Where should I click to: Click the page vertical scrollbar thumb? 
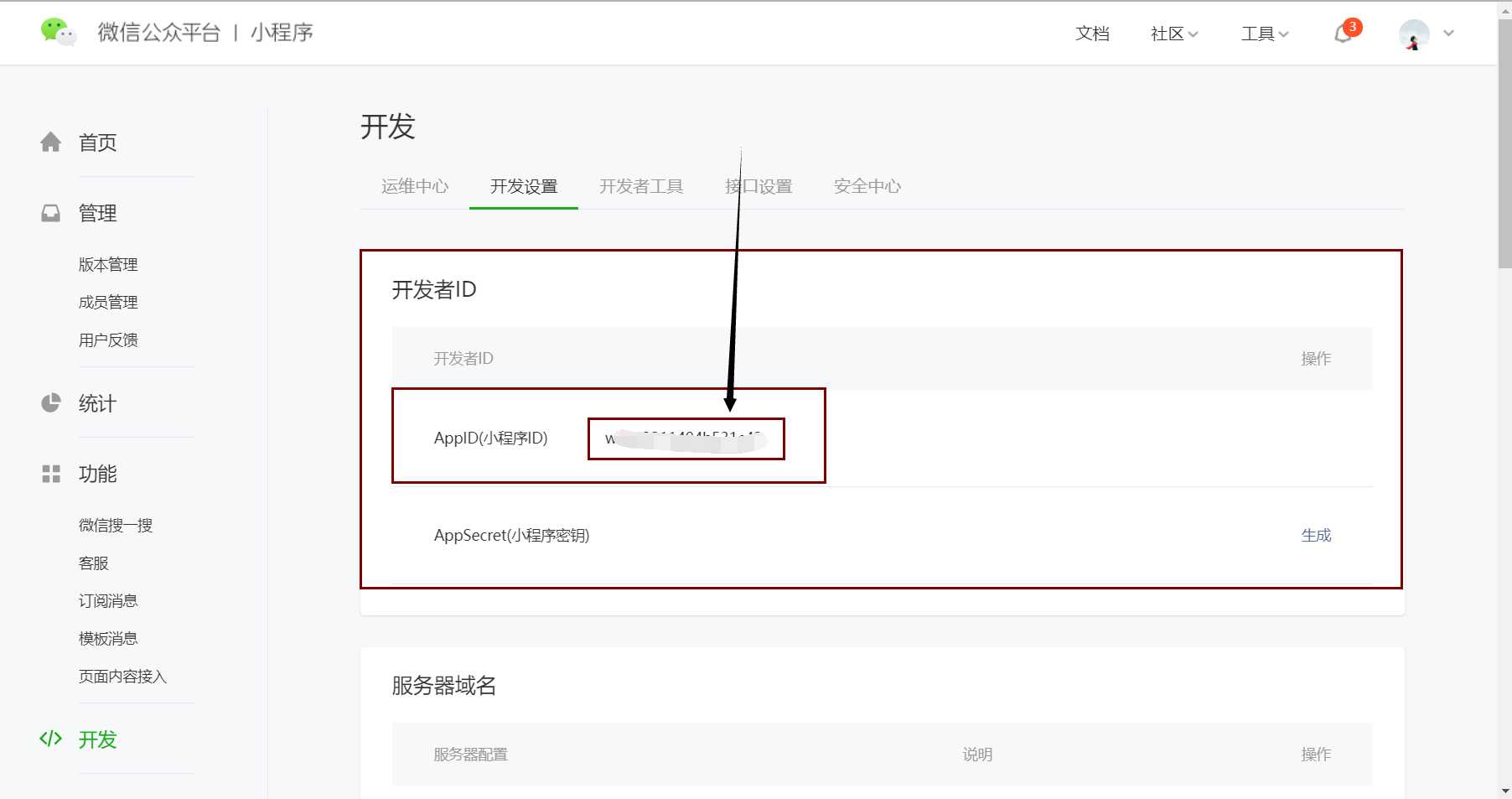[1504, 143]
